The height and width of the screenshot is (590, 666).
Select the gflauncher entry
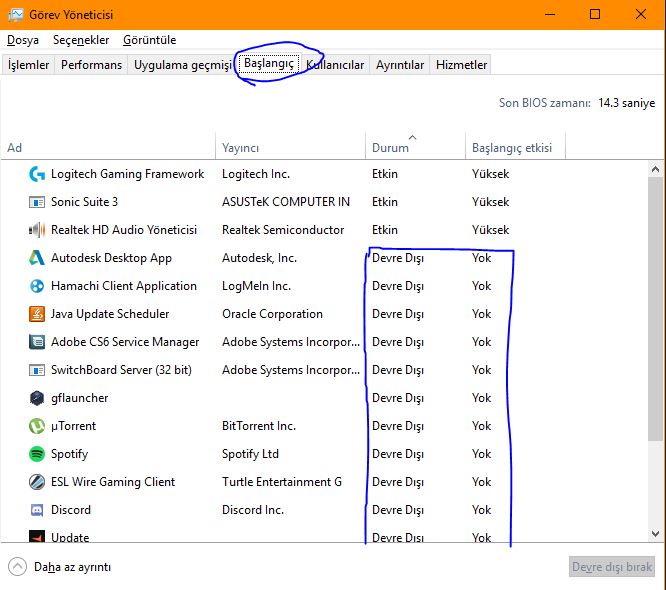(79, 398)
